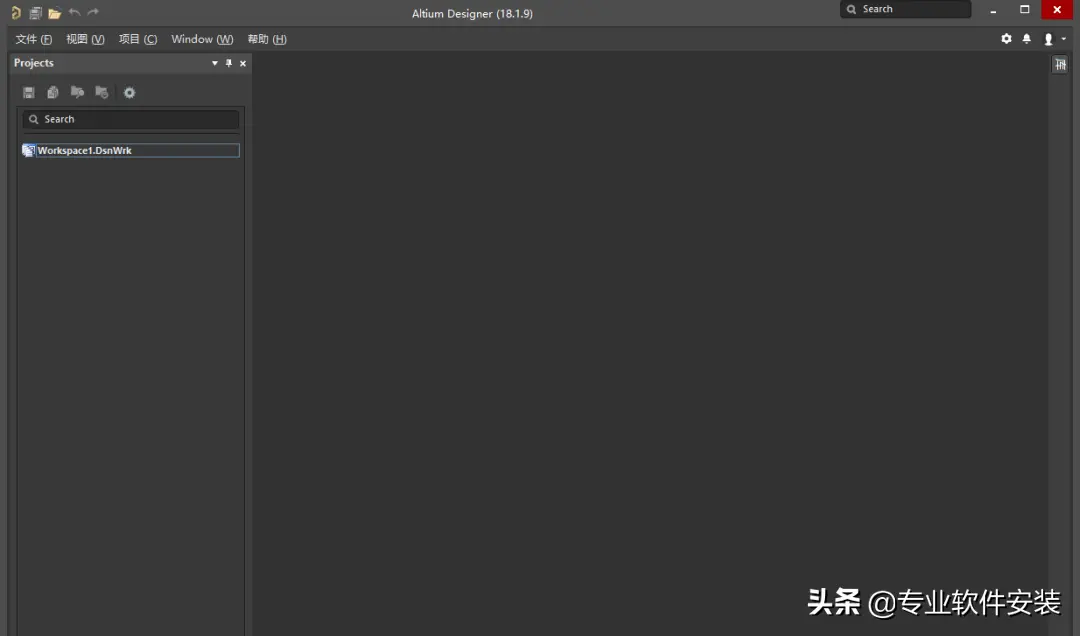This screenshot has width=1080, height=636.
Task: Click the folder-with-clock icon in Projects toolbar
Action: [x=102, y=92]
